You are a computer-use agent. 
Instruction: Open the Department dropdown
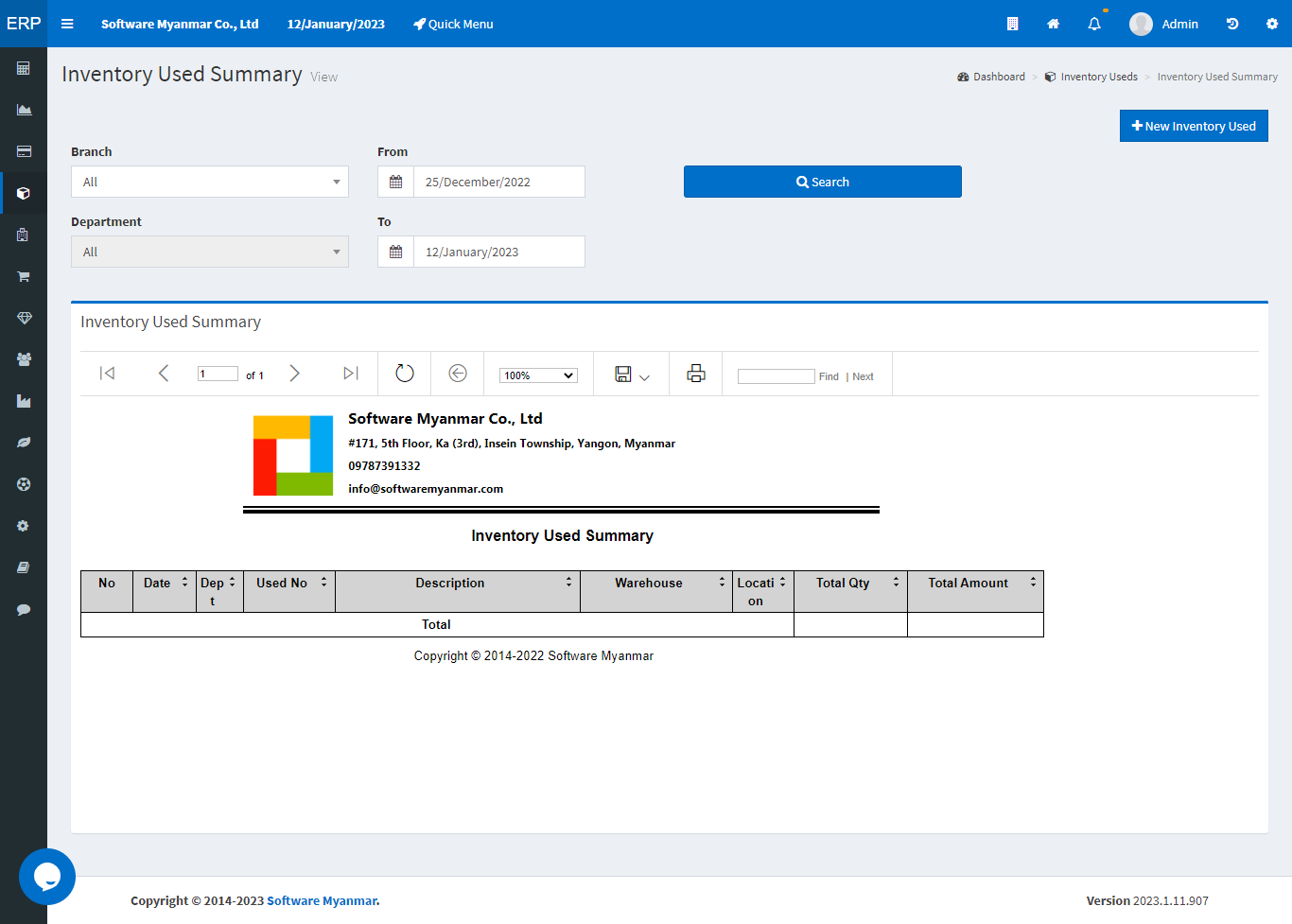(x=210, y=252)
